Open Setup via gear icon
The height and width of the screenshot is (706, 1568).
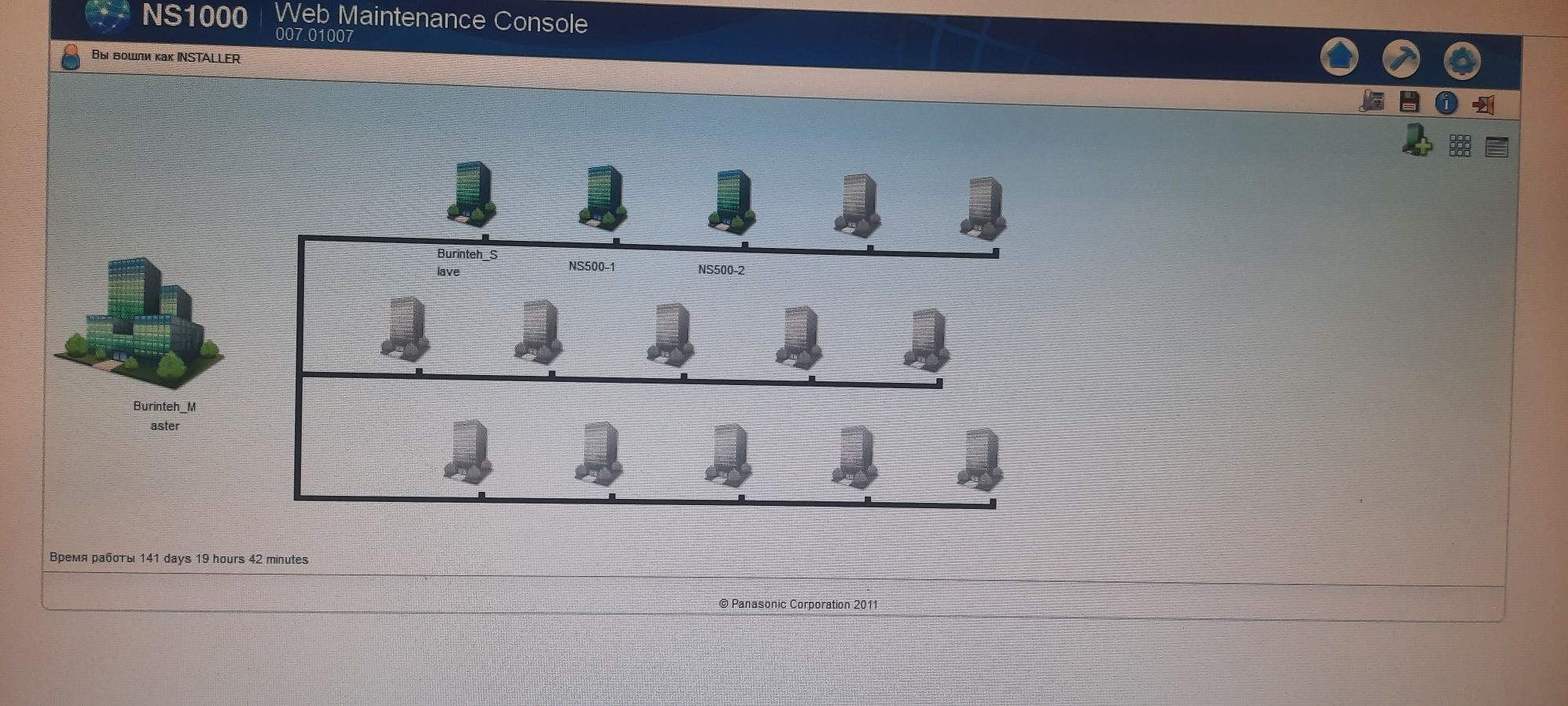(x=1462, y=61)
